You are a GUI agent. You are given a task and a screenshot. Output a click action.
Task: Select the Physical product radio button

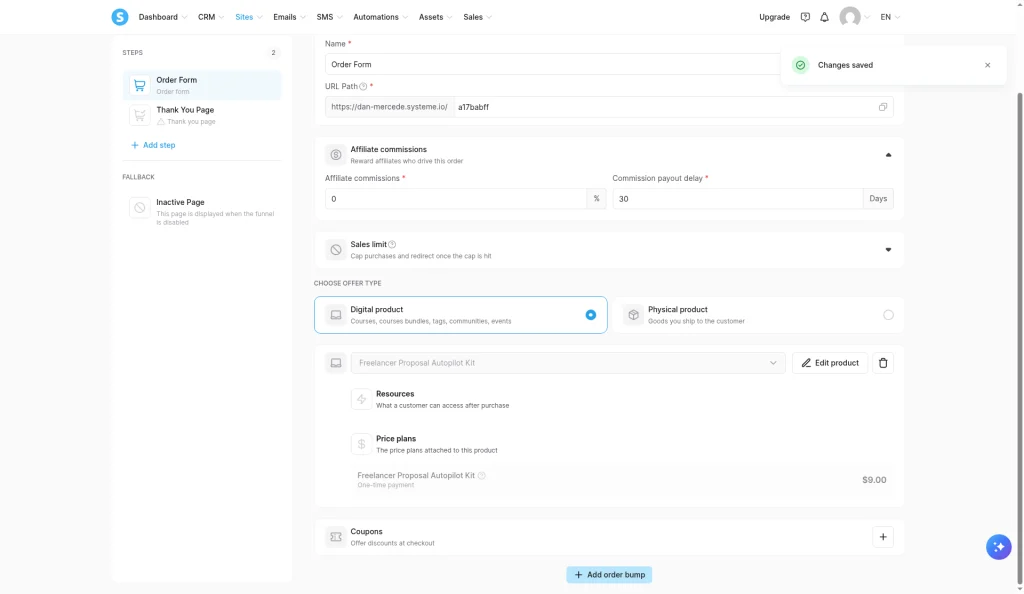point(888,315)
